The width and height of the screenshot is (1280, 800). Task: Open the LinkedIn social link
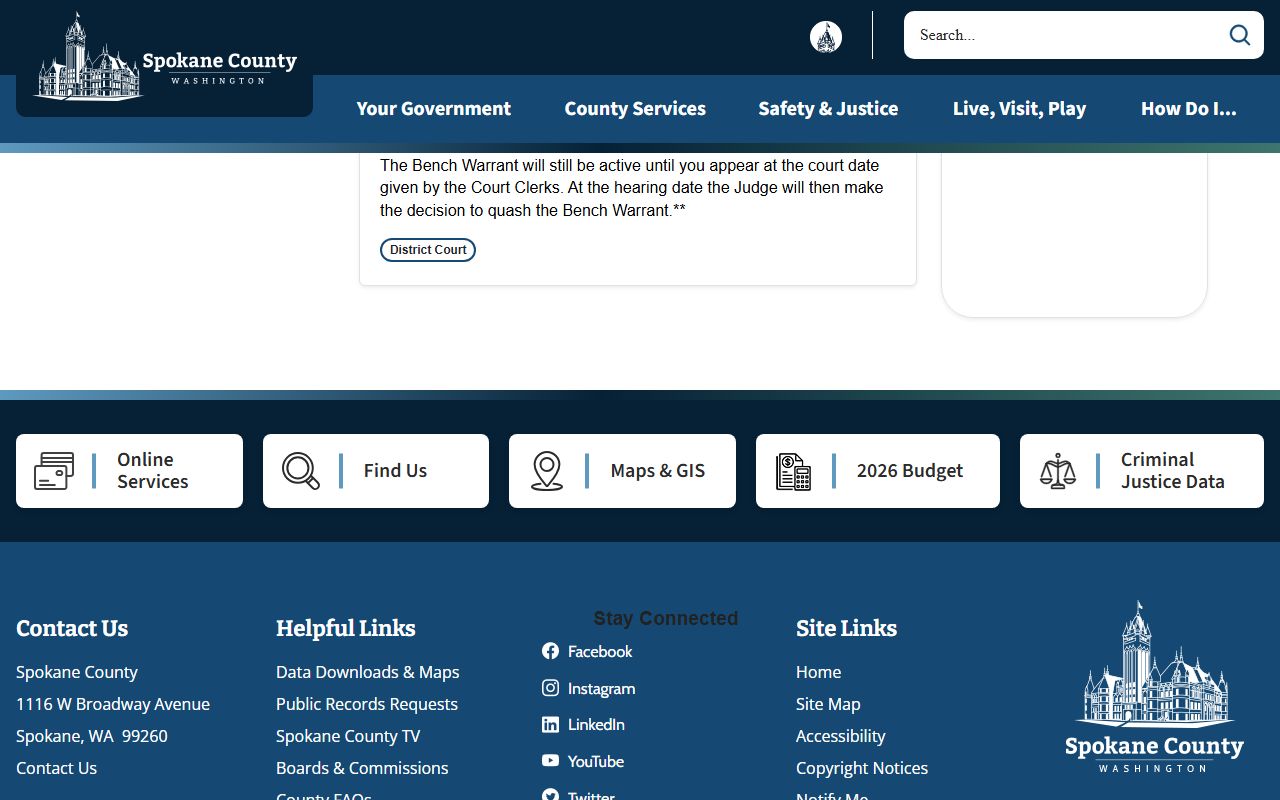(x=583, y=724)
